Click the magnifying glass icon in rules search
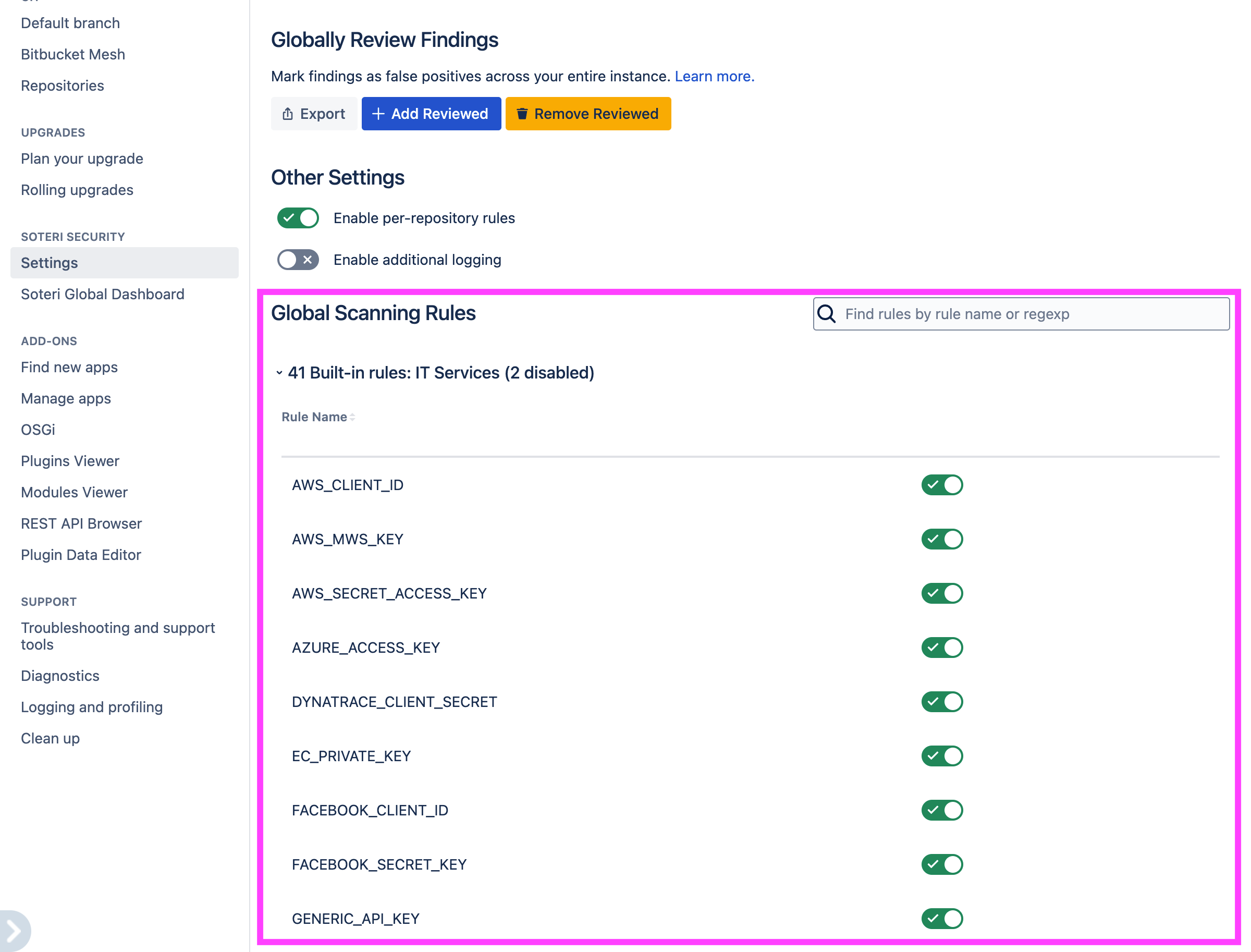Screen dimensions: 1251x952 pyautogui.click(x=827, y=313)
